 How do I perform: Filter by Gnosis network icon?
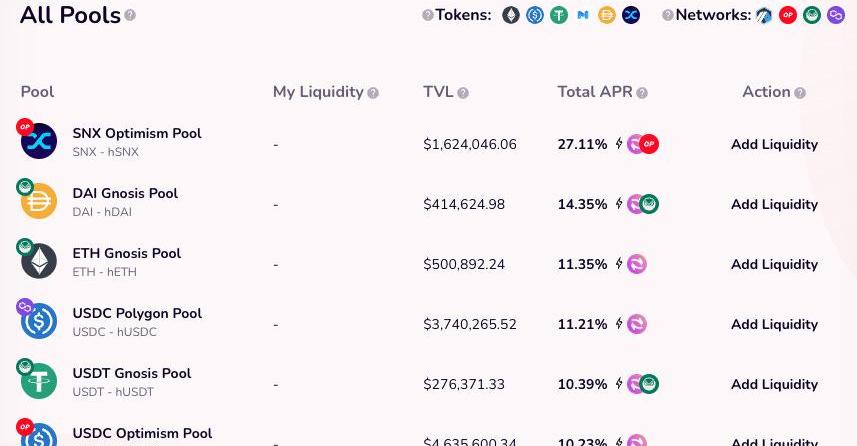(x=812, y=16)
